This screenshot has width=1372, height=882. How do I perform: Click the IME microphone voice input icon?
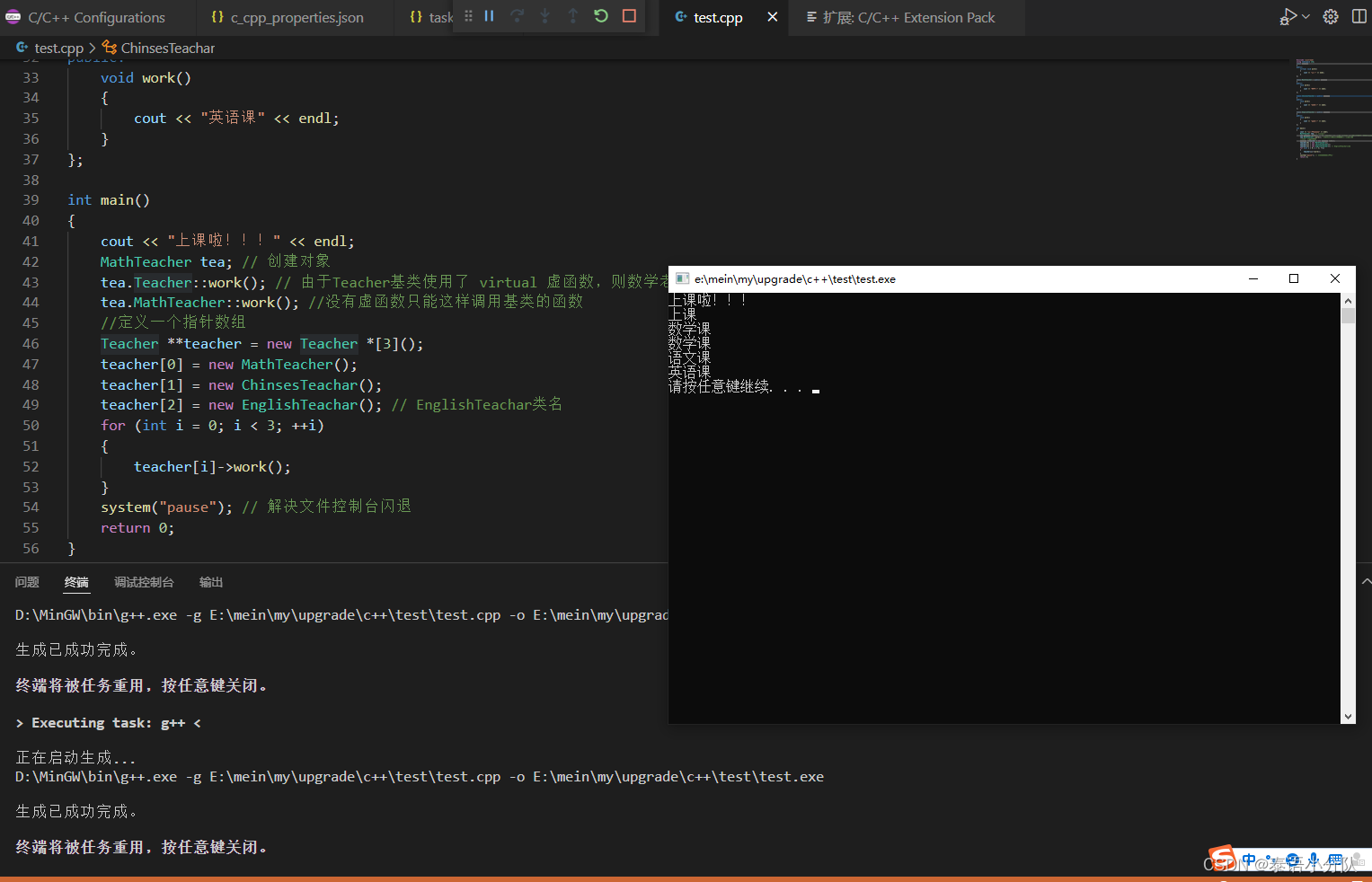tap(1314, 860)
